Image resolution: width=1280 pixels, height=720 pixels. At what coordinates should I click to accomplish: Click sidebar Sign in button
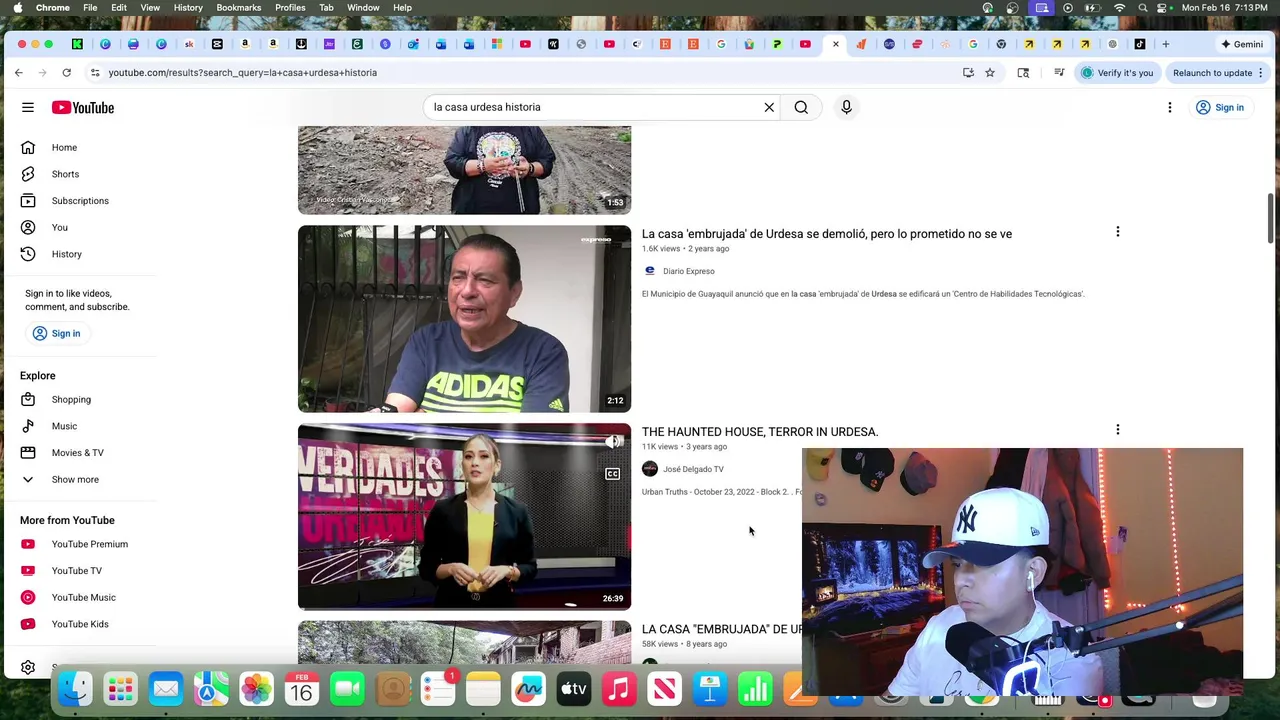pyautogui.click(x=57, y=333)
